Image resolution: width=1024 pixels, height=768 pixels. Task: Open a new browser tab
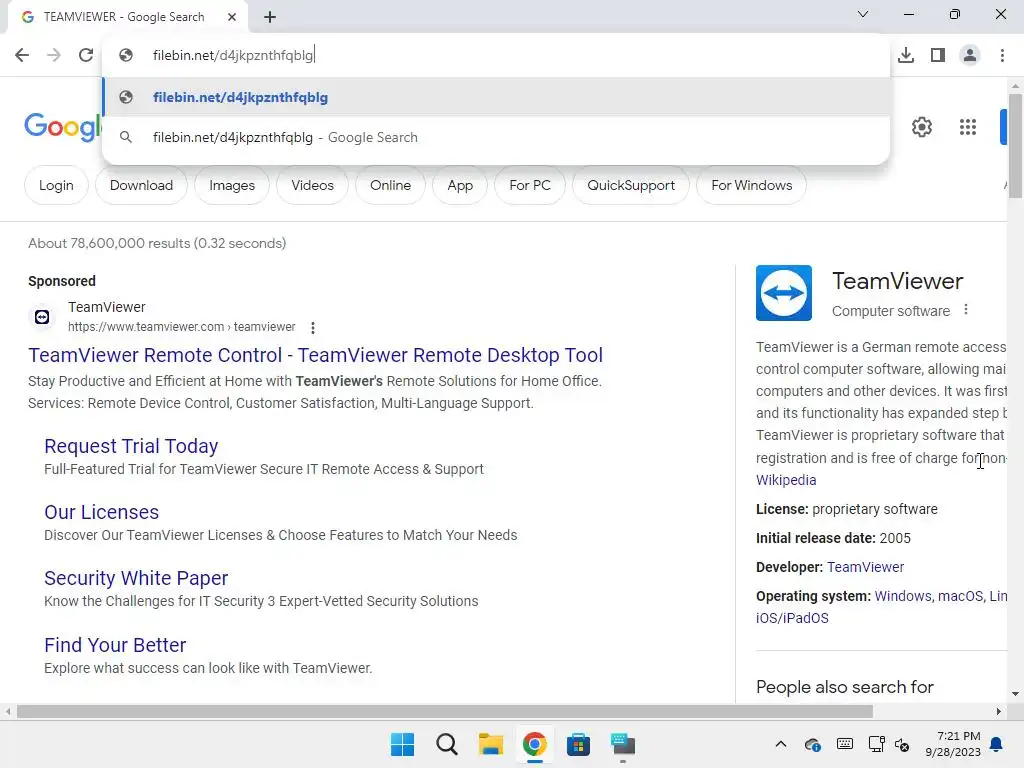tap(270, 17)
